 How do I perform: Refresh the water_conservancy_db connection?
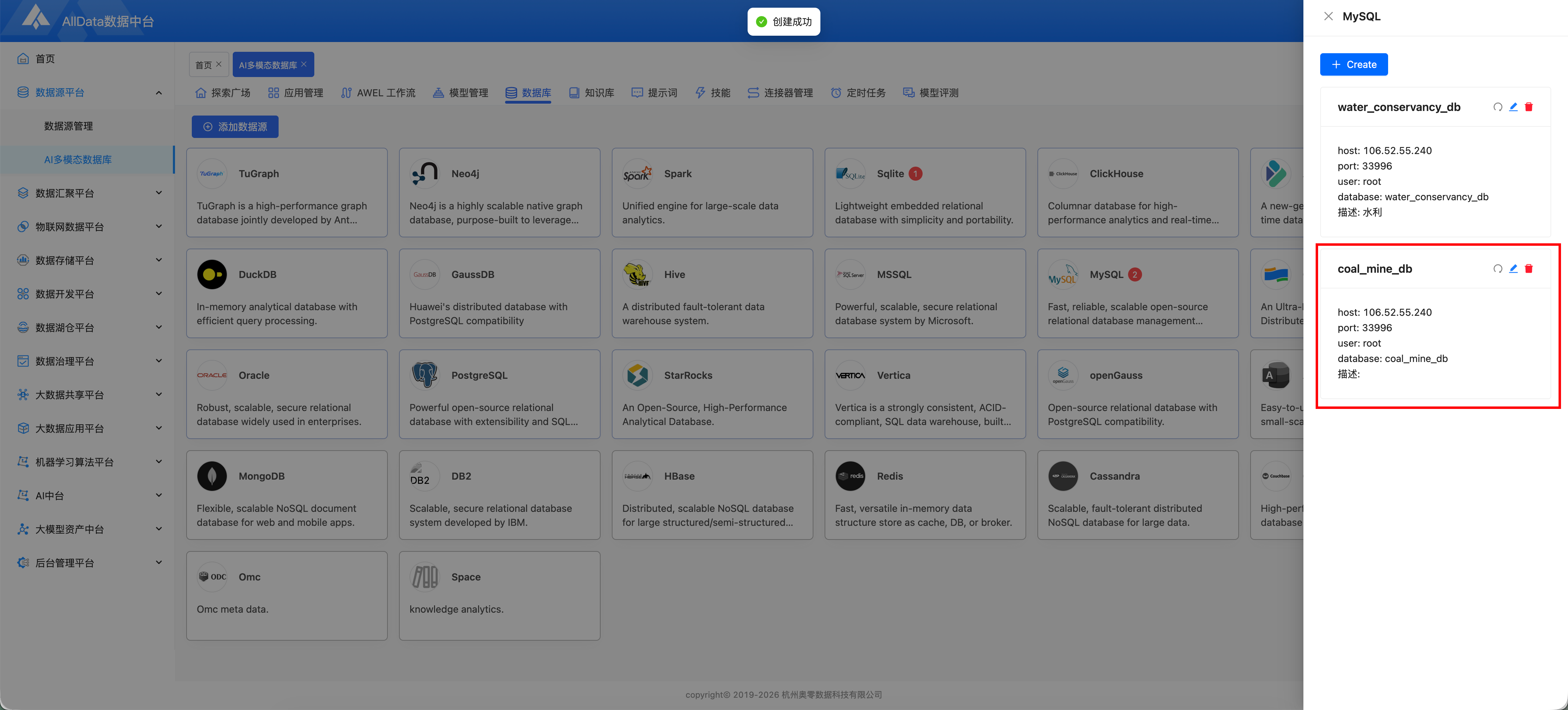pyautogui.click(x=1497, y=107)
